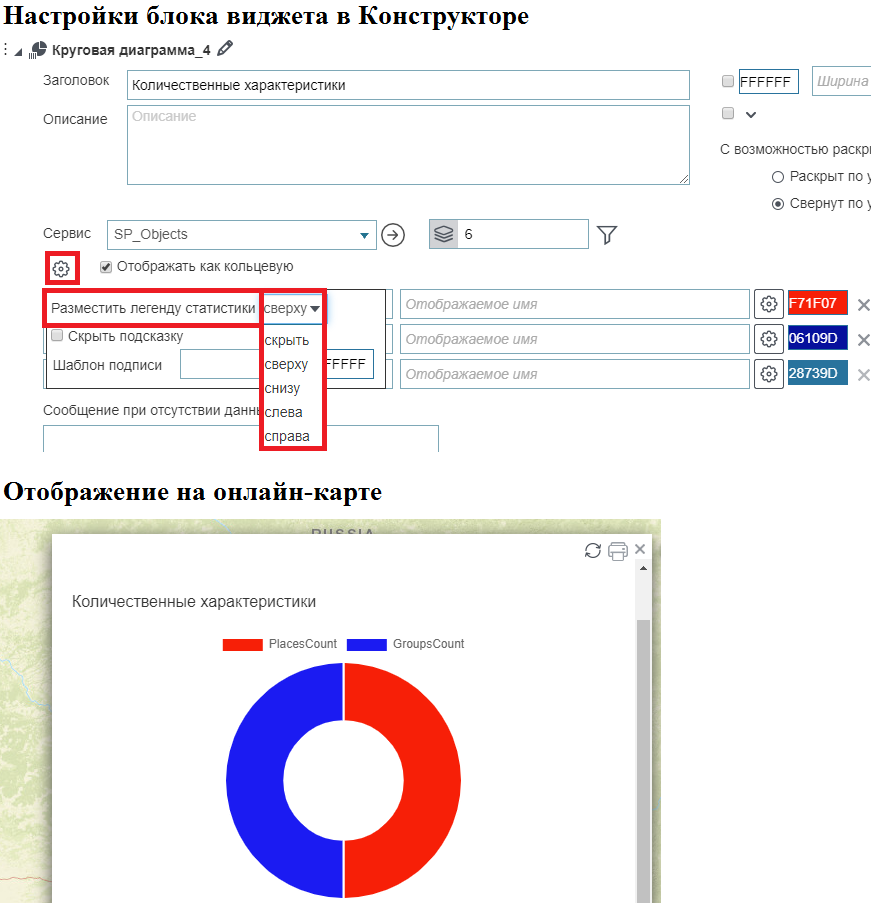871x904 pixels.
Task: Remove the F71F07 series row
Action: pos(863,305)
